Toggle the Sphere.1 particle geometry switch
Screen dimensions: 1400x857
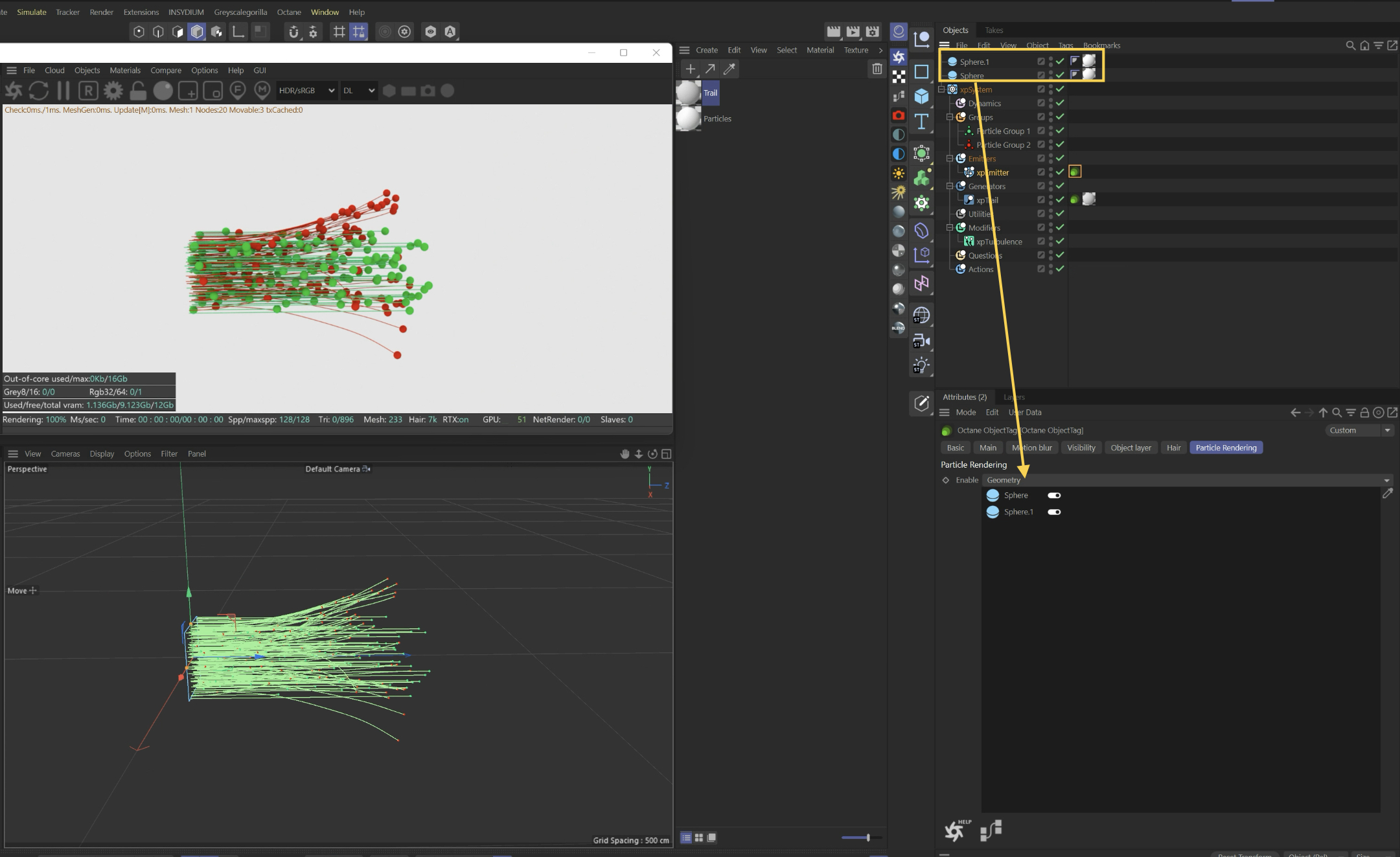point(1054,512)
